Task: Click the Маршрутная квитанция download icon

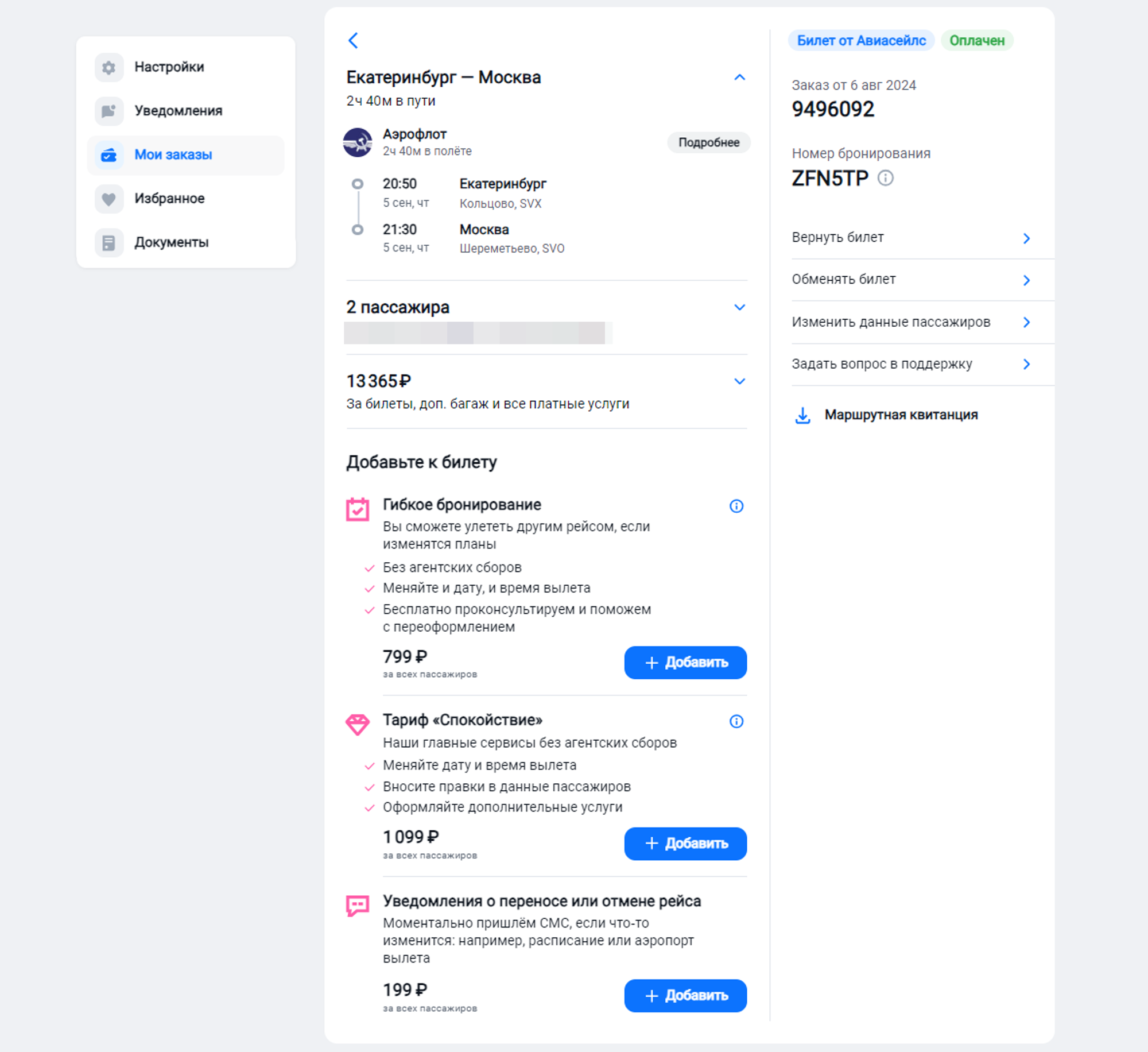Action: click(x=802, y=415)
